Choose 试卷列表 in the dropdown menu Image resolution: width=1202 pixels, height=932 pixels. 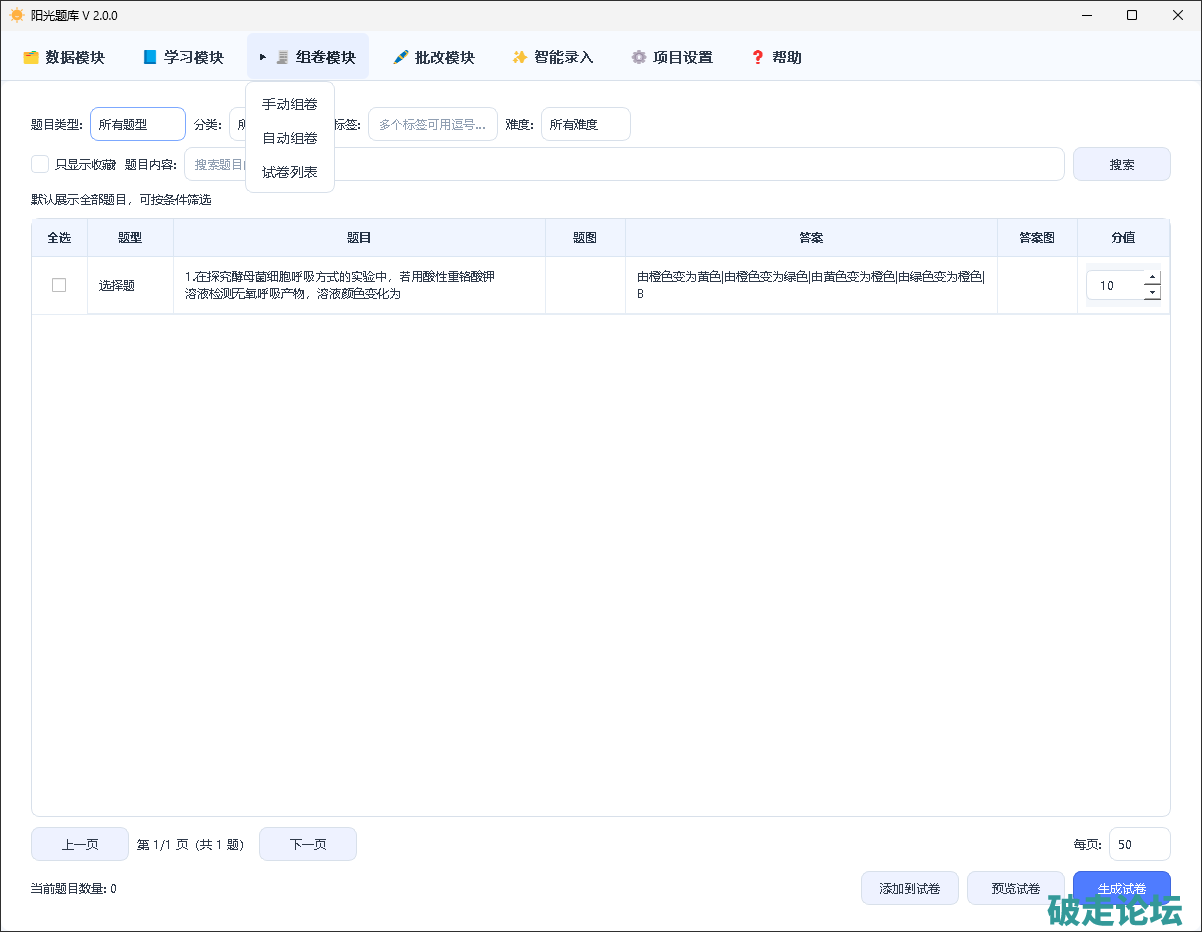290,172
